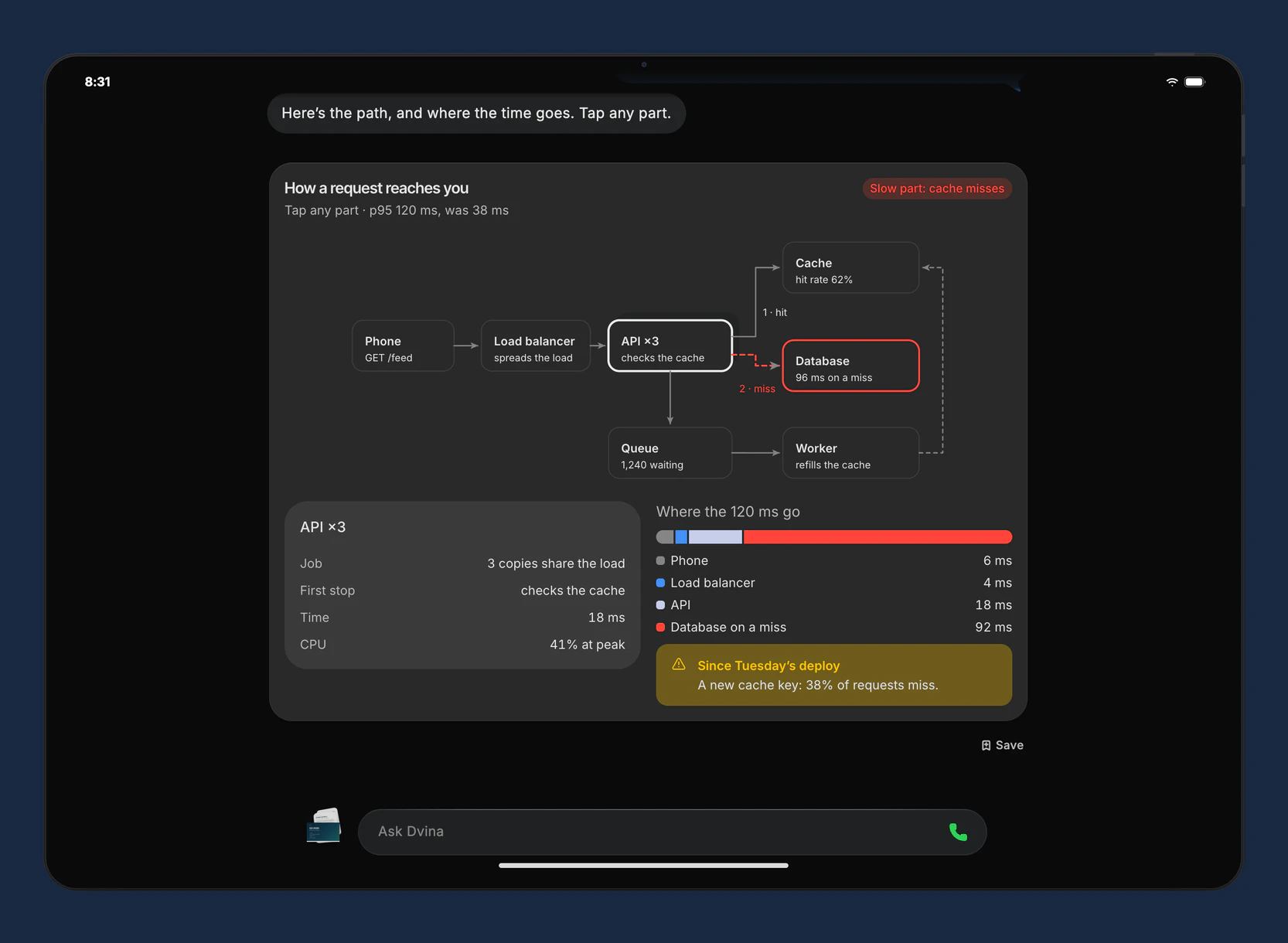Click the "Here's the path" chat message
Screen dimensions: 1288x943
pos(476,114)
